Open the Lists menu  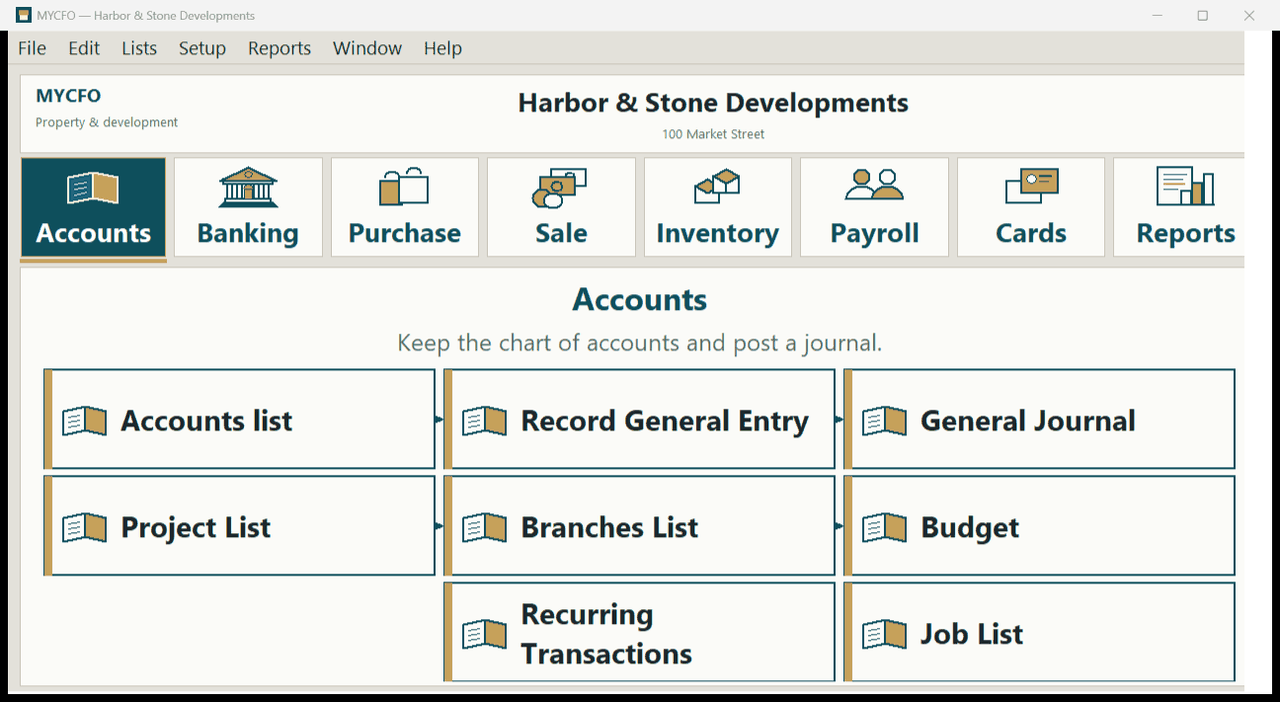tap(139, 48)
